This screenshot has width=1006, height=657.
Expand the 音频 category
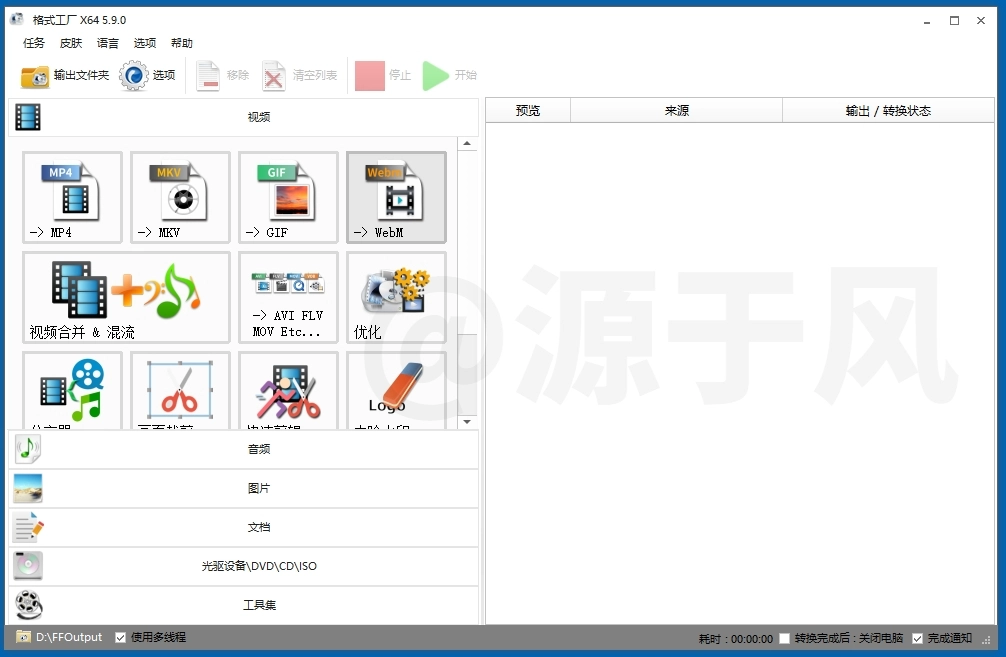pyautogui.click(x=243, y=449)
